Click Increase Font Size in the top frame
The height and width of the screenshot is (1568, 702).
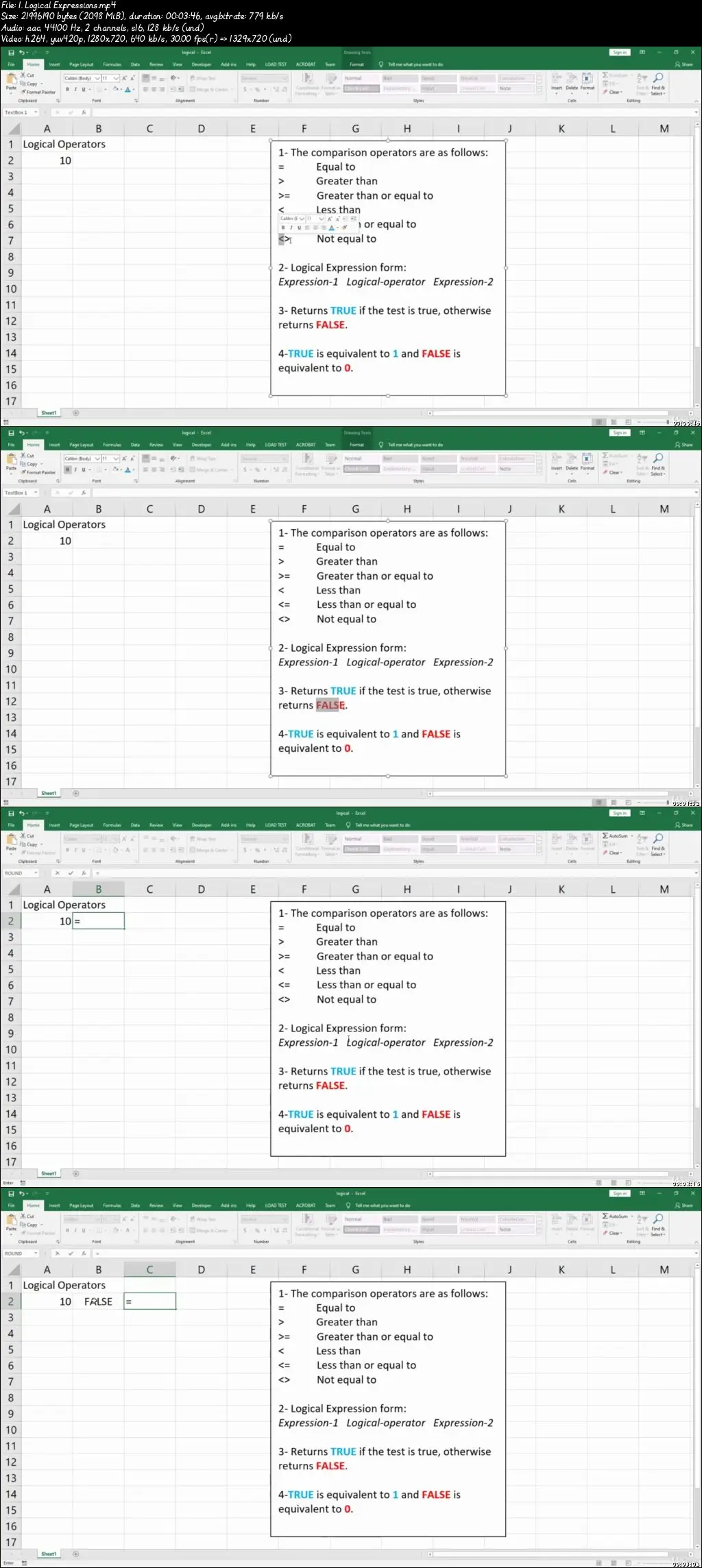pos(124,78)
